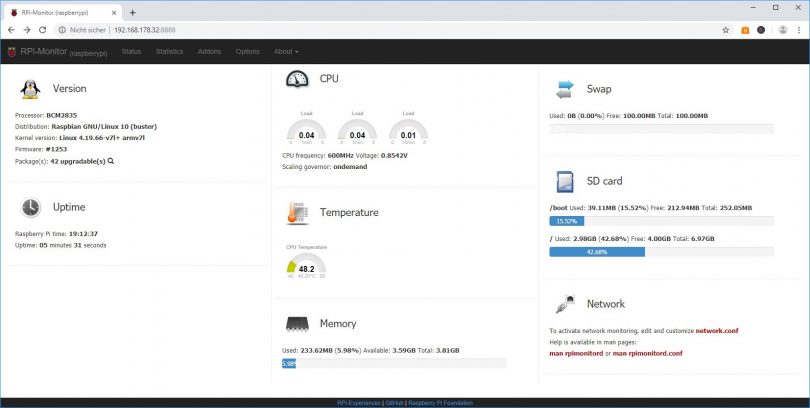Click voltage value 0.8542V
The width and height of the screenshot is (810, 408).
(394, 155)
